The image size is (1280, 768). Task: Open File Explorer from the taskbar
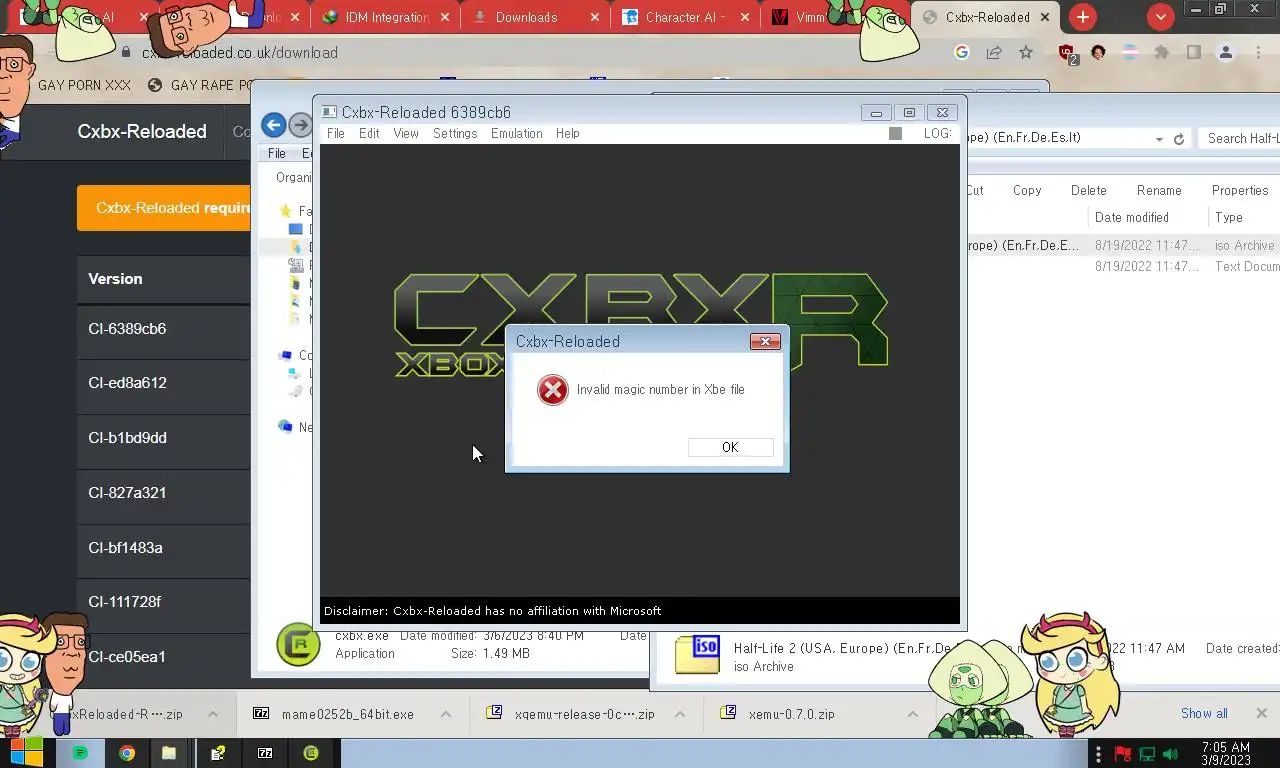pos(169,753)
